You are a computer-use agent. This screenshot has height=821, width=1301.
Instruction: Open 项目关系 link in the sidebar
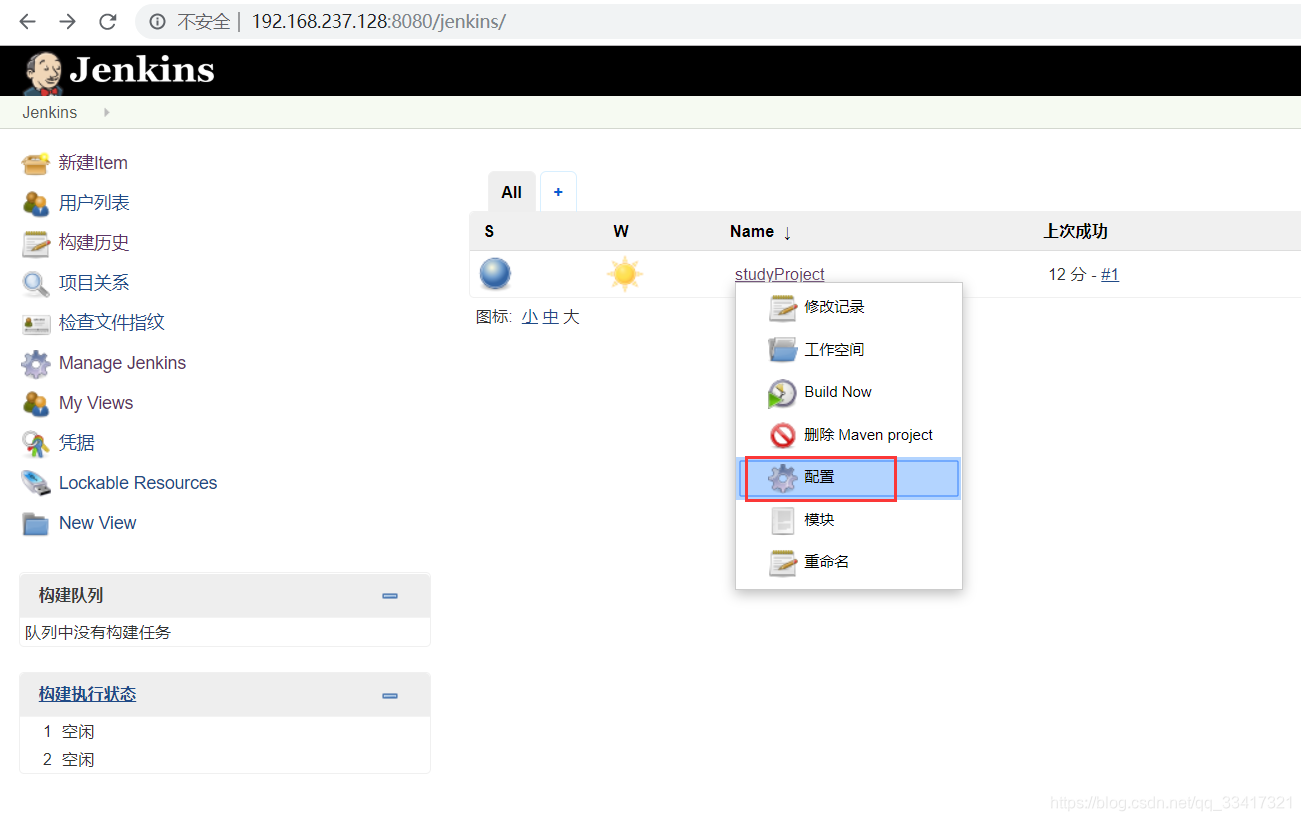coord(94,283)
